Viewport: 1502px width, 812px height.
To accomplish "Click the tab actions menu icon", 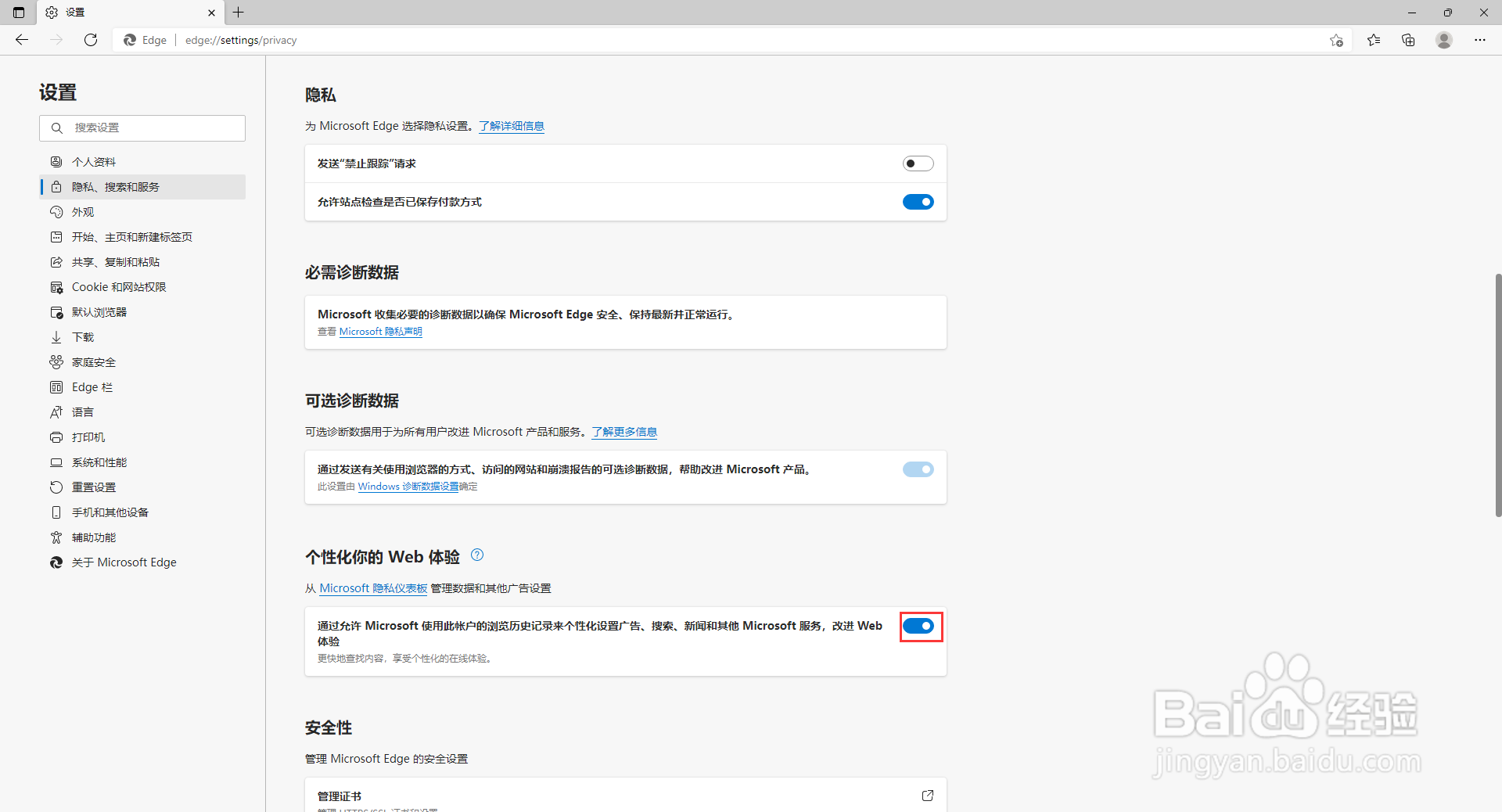I will click(19, 13).
